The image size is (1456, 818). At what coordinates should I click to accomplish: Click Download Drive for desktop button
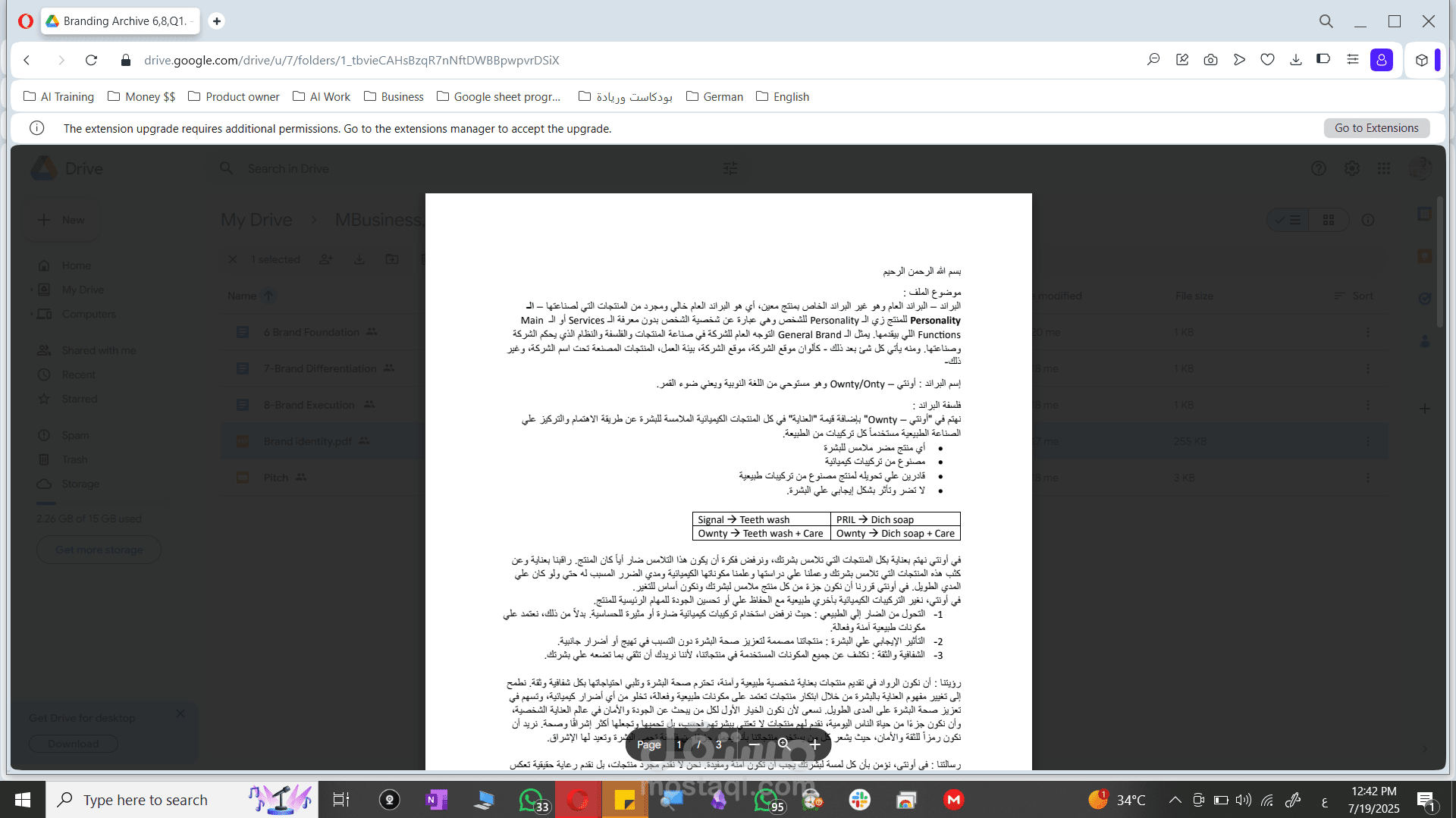(74, 744)
